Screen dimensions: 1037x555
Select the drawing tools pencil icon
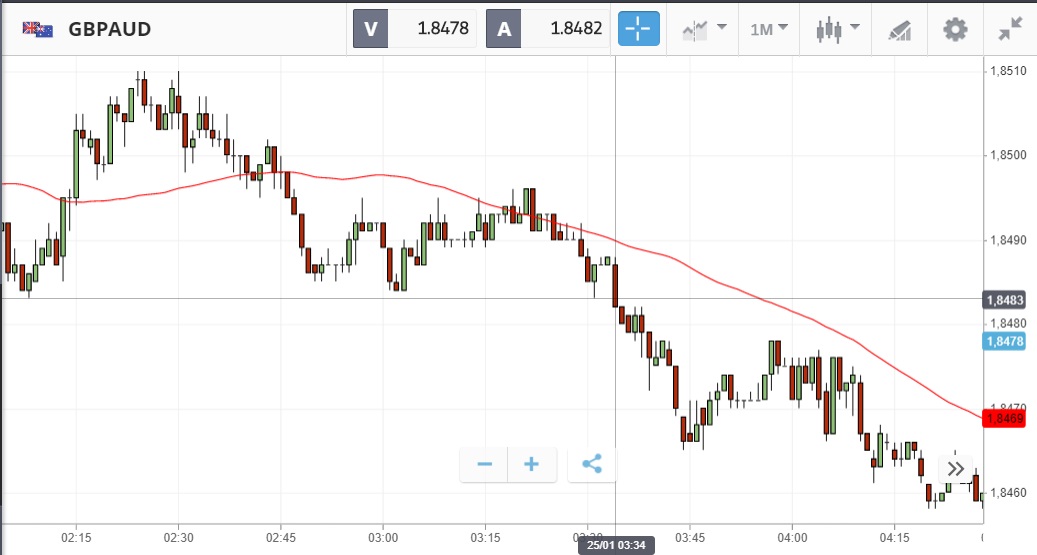click(x=899, y=30)
